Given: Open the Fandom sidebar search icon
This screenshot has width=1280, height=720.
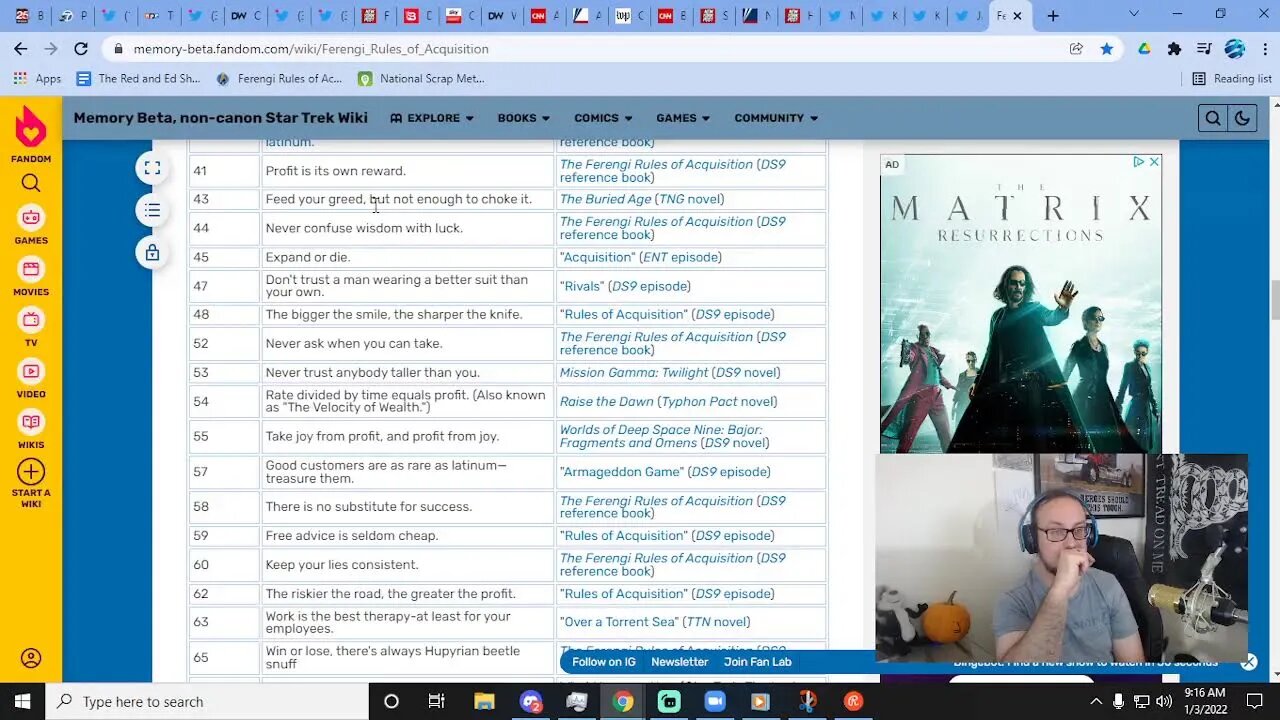Looking at the screenshot, I should (x=31, y=183).
